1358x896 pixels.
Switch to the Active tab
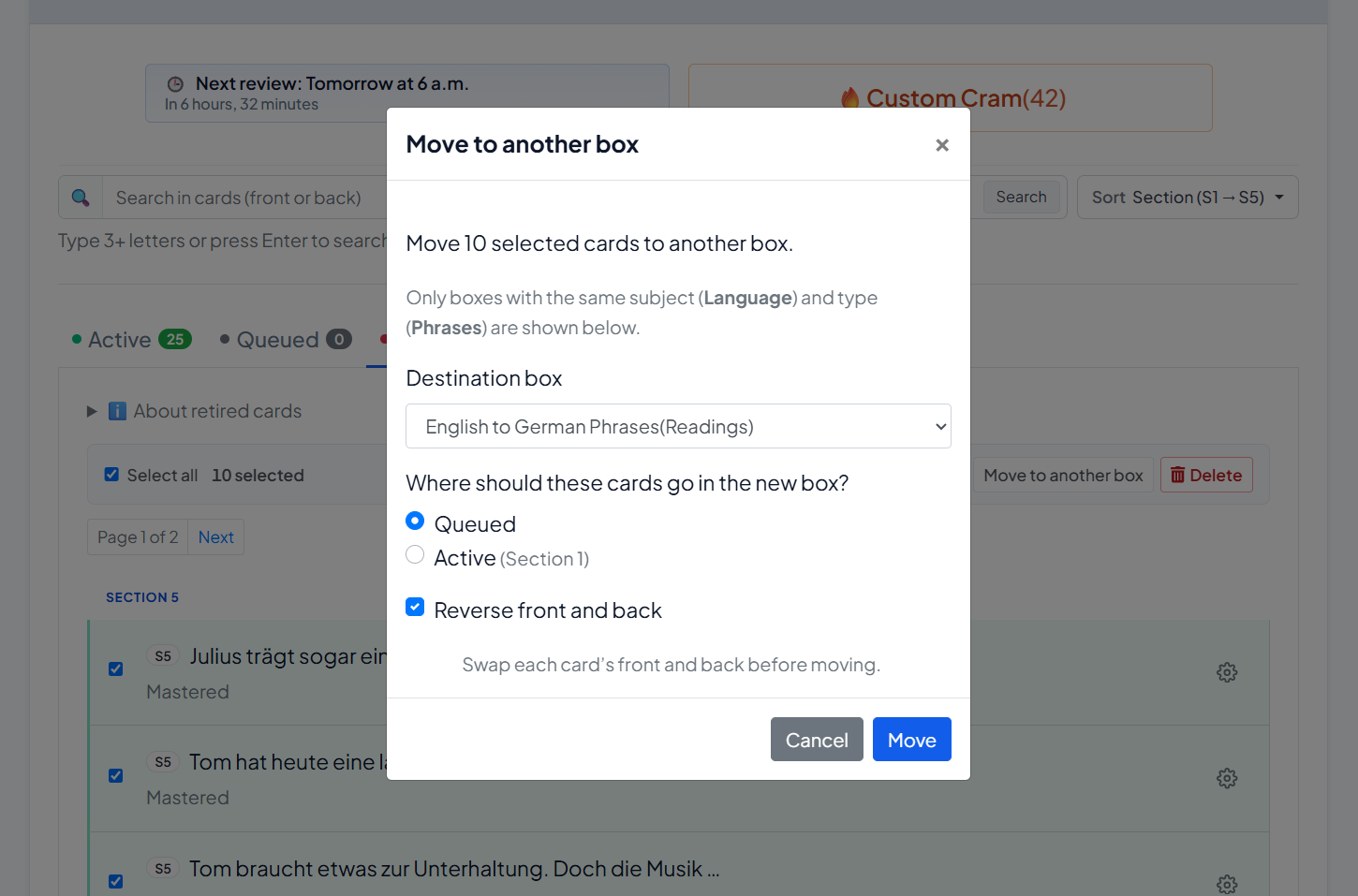132,340
